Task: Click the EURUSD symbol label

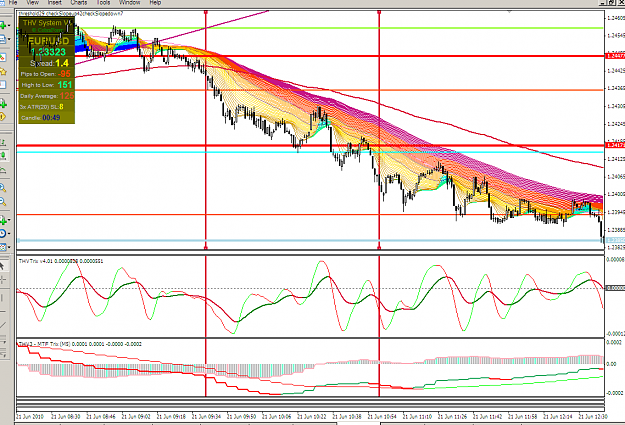Action: [48, 41]
